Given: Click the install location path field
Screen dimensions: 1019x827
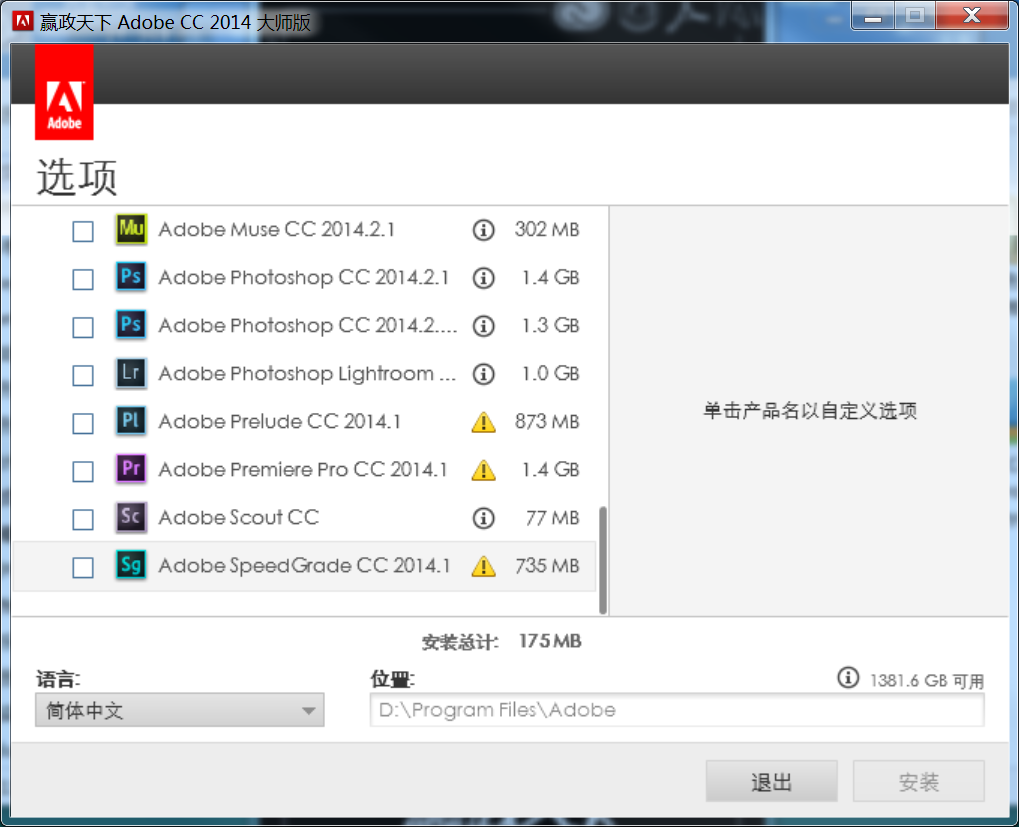Looking at the screenshot, I should coord(677,710).
